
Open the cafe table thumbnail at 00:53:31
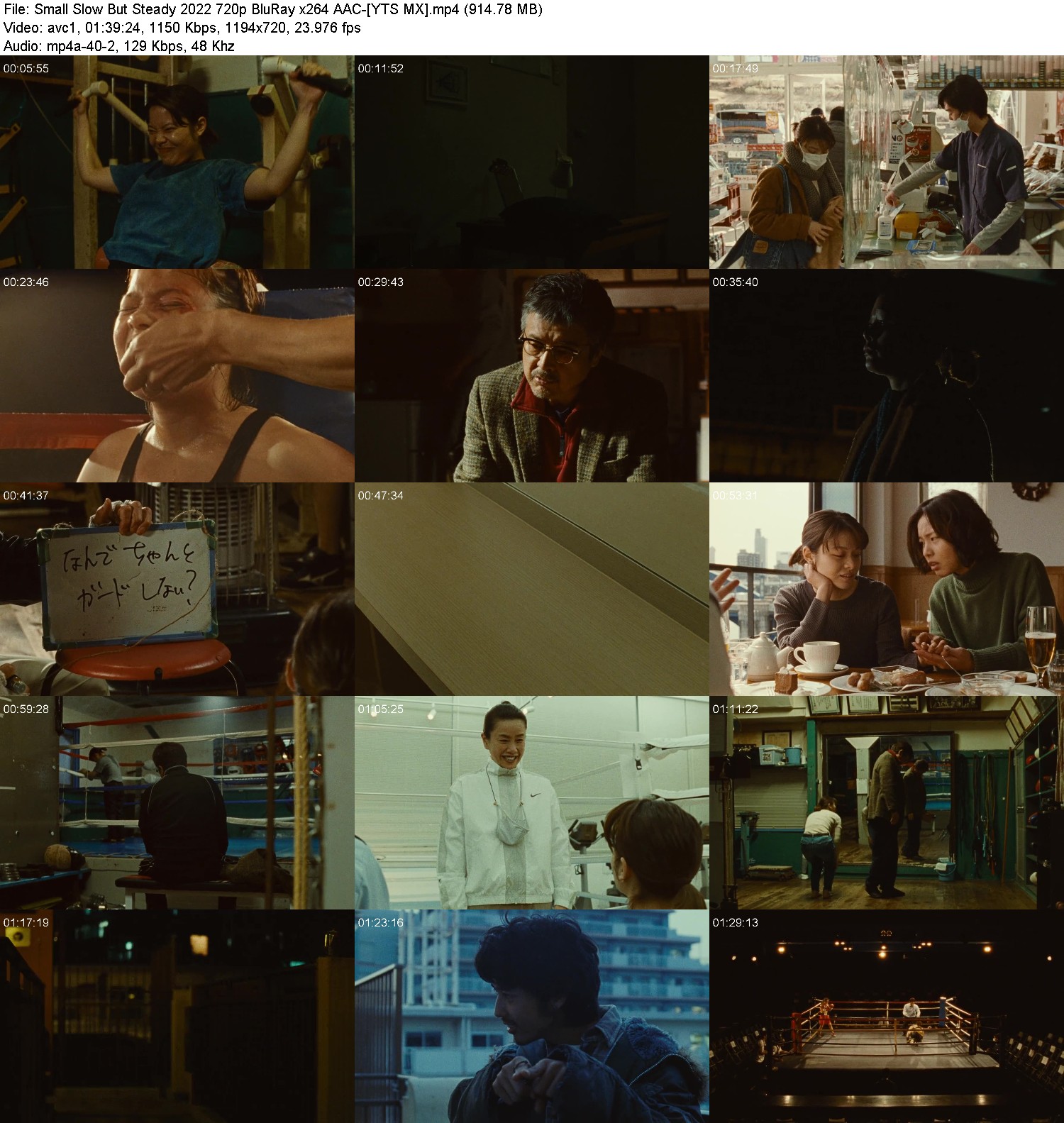887,589
